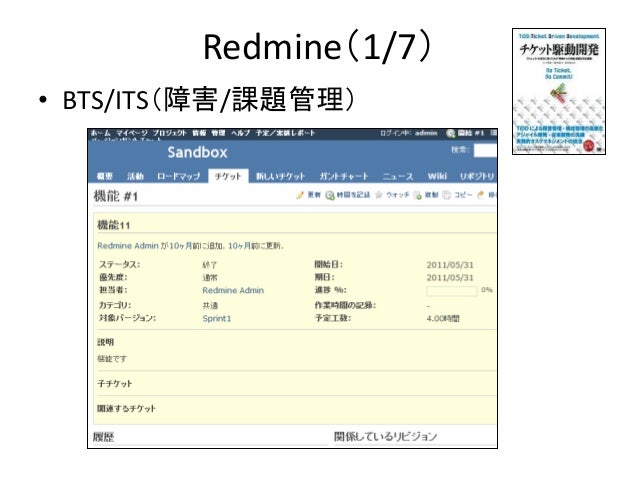Viewport: 638px width, 479px height.
Task: Click the 進捗 % progress bar
Action: tap(452, 291)
